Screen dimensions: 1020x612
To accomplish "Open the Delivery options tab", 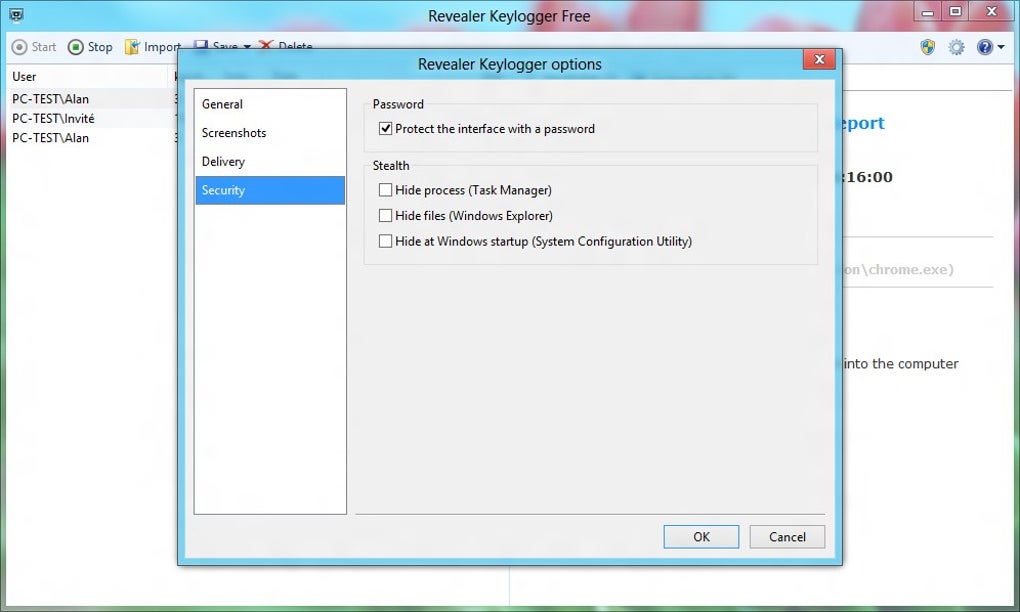I will (x=270, y=161).
